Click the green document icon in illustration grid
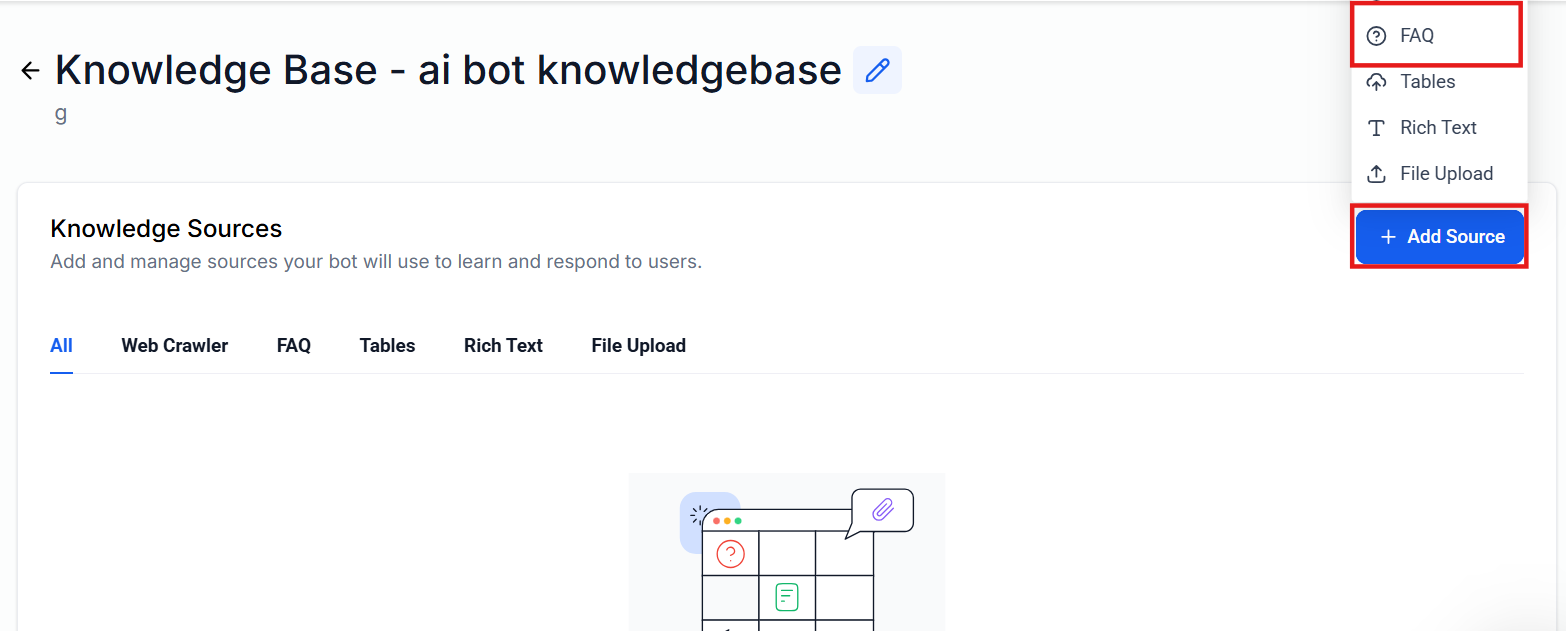 point(787,597)
